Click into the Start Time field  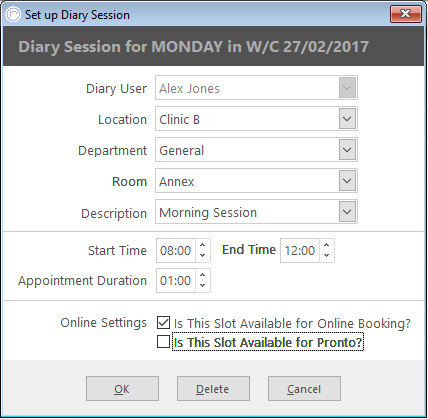point(176,251)
